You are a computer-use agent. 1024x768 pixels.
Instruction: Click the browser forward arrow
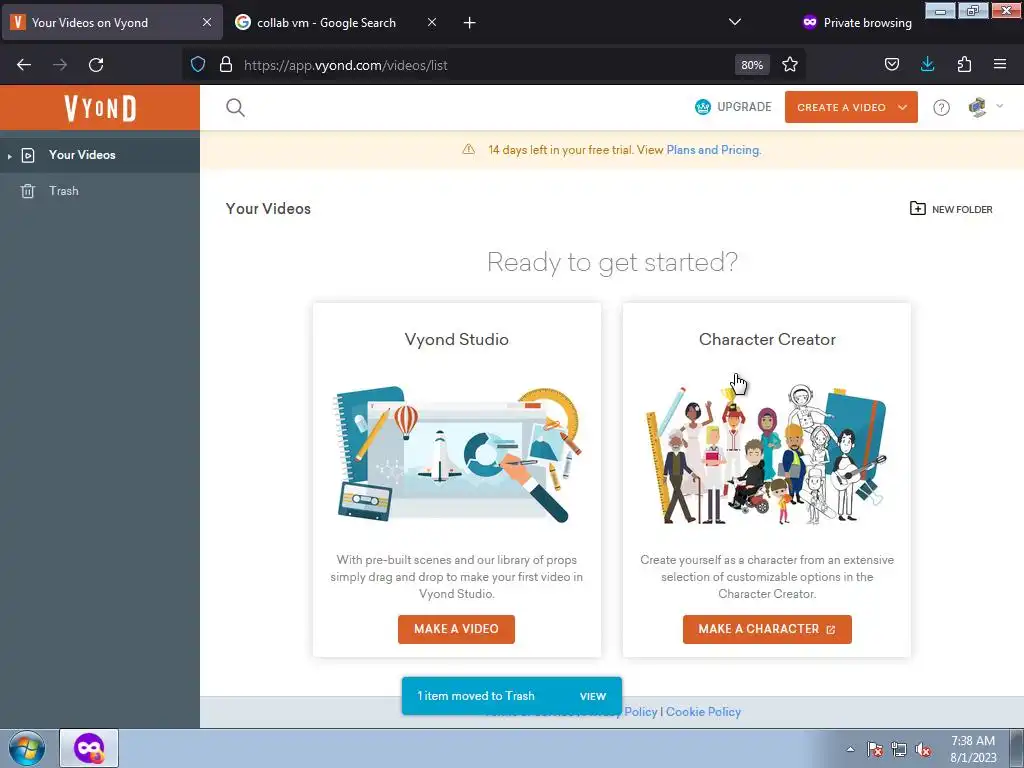coord(59,65)
